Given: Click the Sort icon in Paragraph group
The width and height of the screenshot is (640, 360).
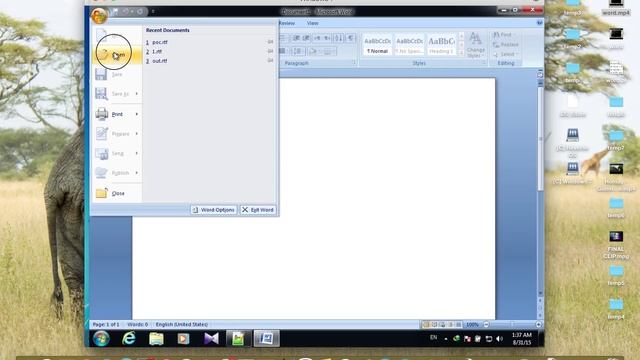Looking at the screenshot, I should [338, 38].
